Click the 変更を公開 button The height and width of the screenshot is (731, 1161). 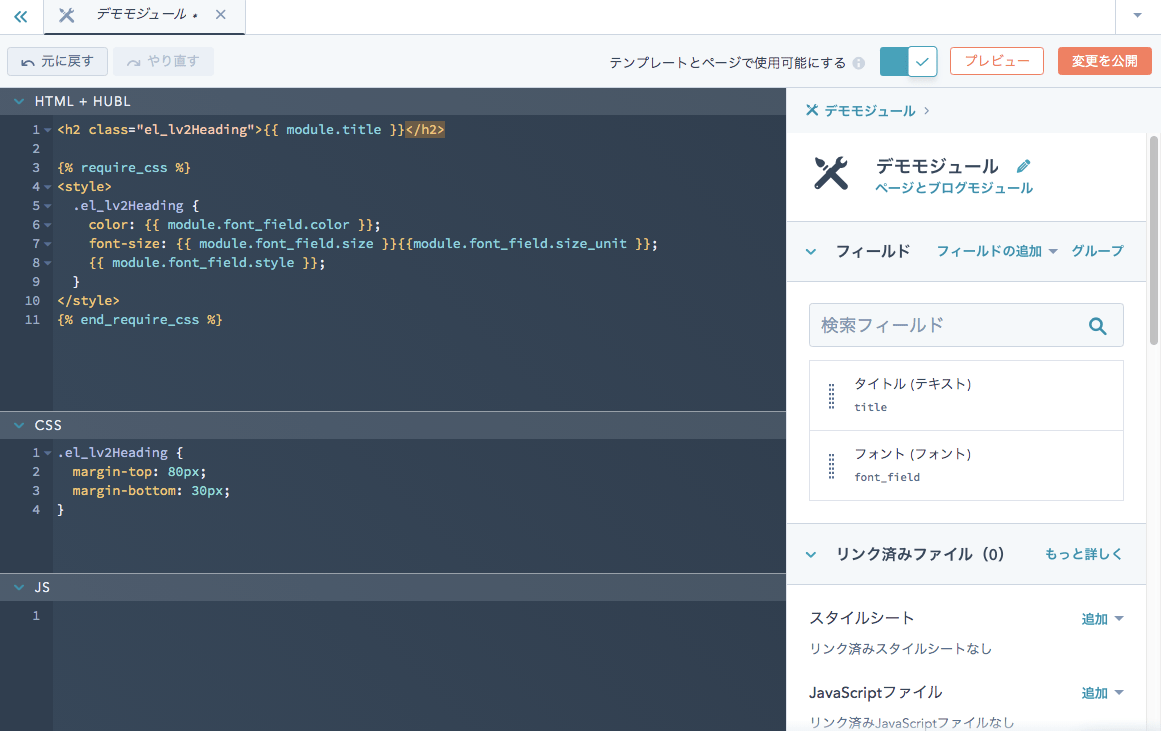1104,61
